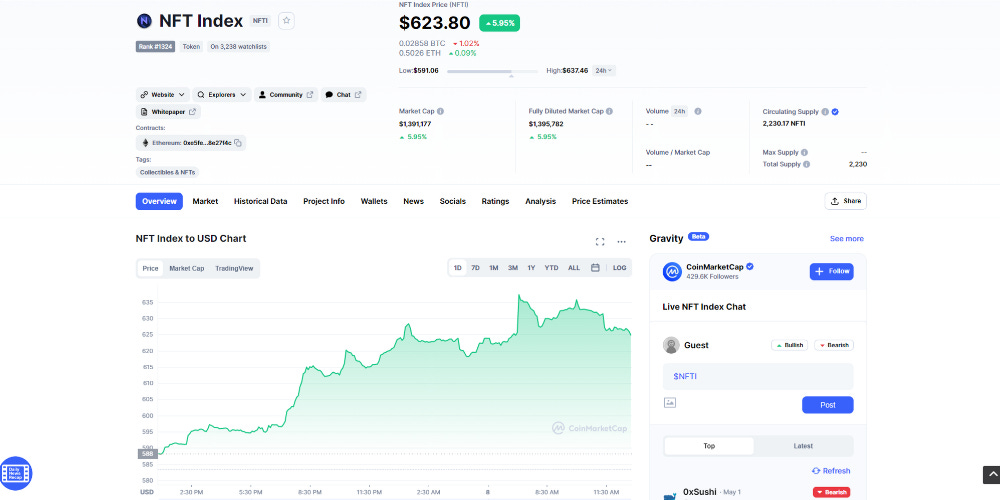This screenshot has width=1000, height=500.
Task: Show Top posts in Gravity feed
Action: (x=709, y=446)
